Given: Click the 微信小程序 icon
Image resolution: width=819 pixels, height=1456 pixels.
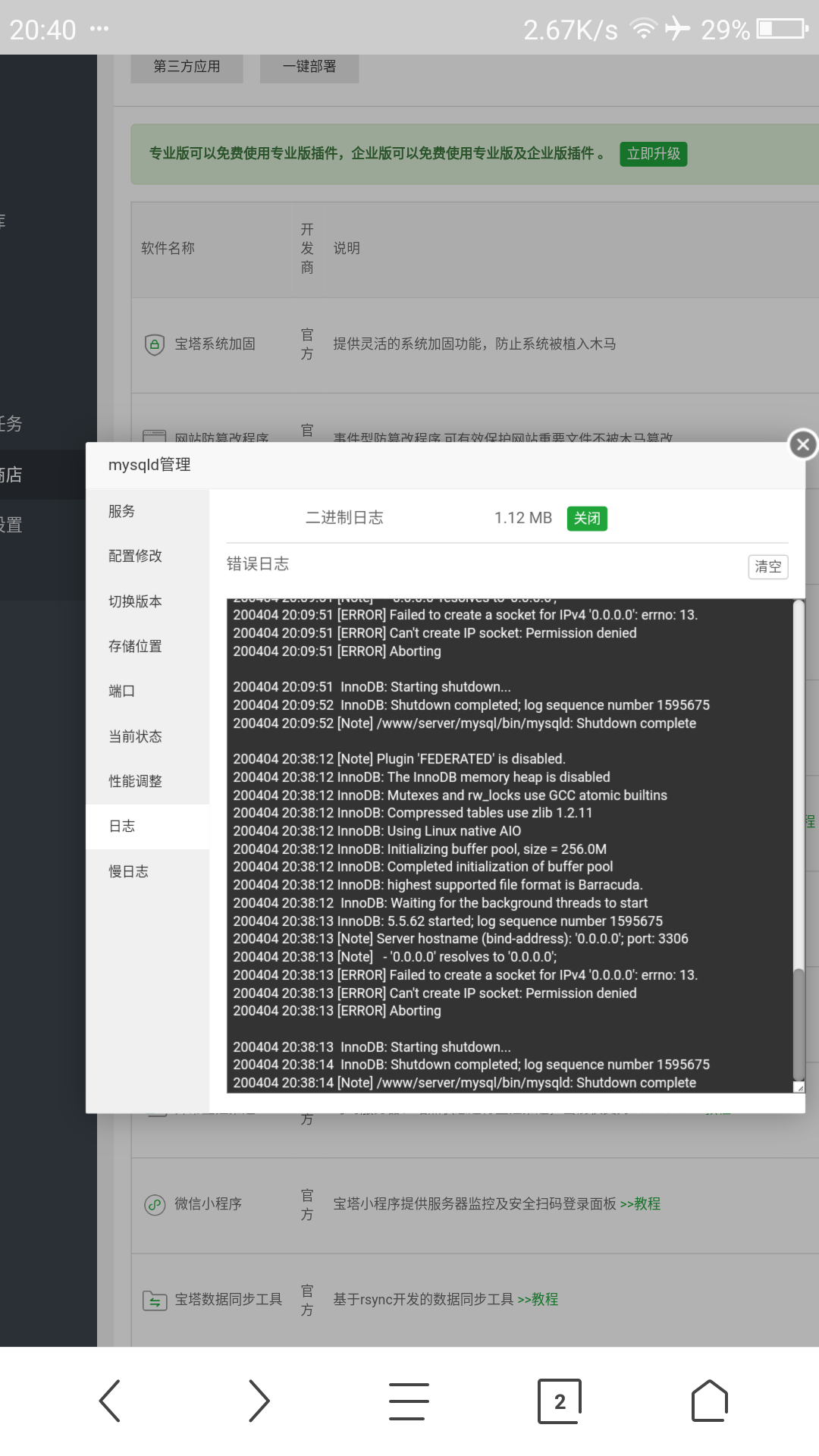Looking at the screenshot, I should click(155, 1204).
